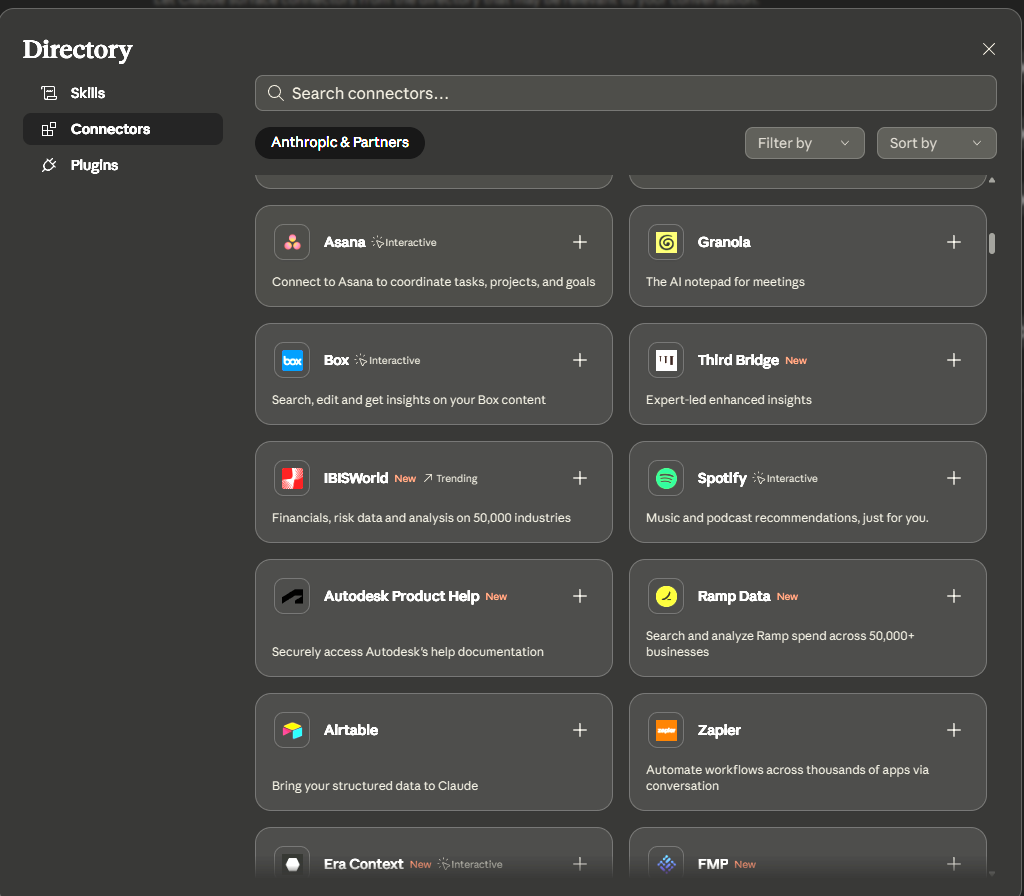Add the Asana connector plus icon
Image resolution: width=1024 pixels, height=896 pixels.
579,242
